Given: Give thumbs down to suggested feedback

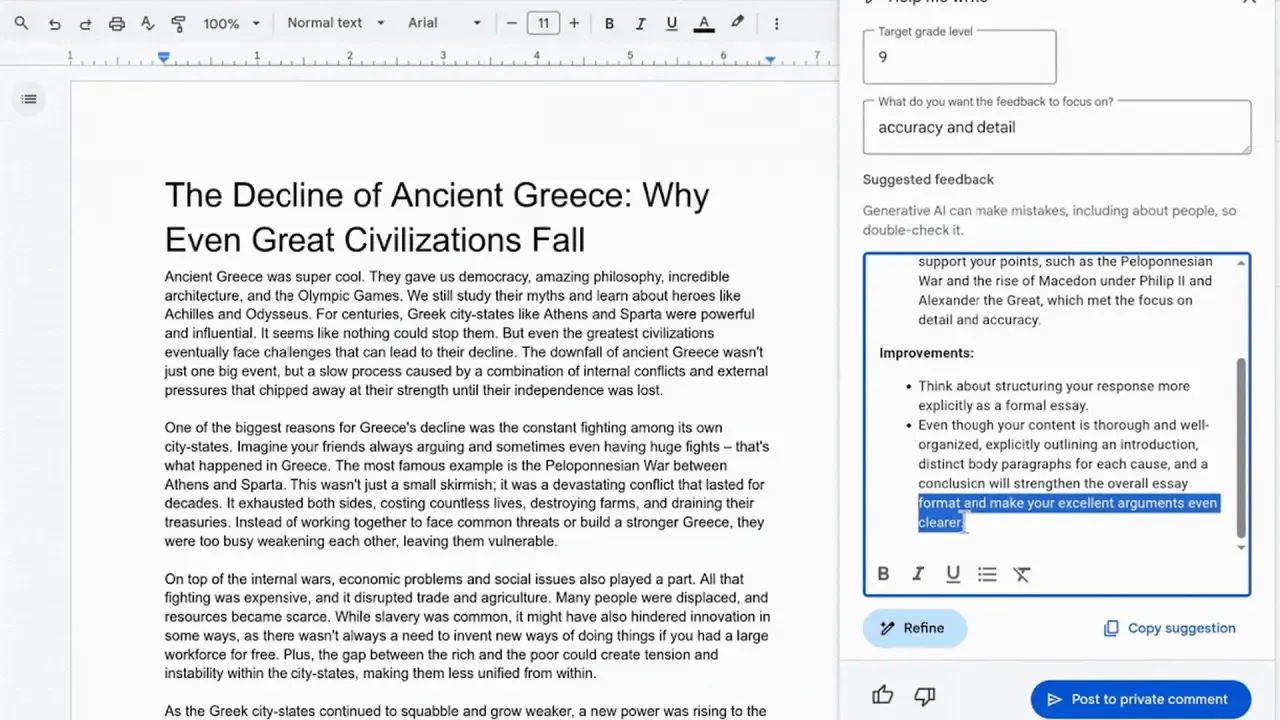Looking at the screenshot, I should (x=925, y=696).
